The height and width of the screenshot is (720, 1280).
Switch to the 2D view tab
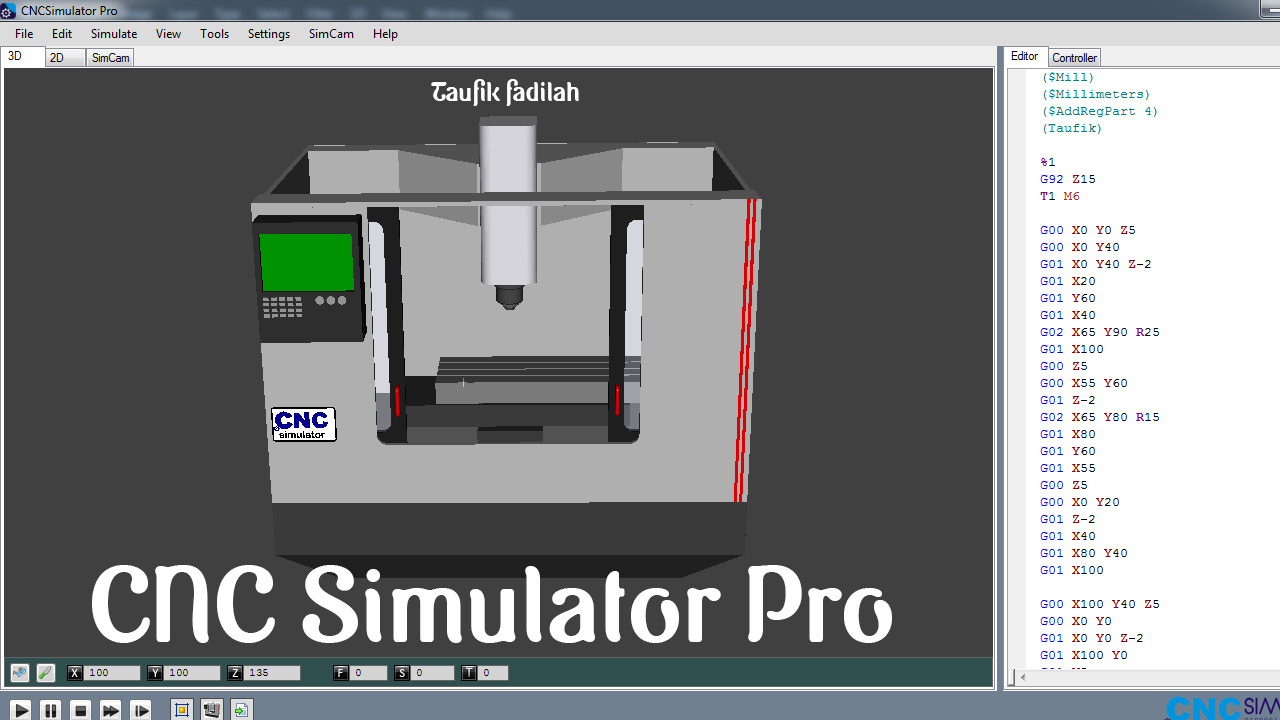pos(65,58)
